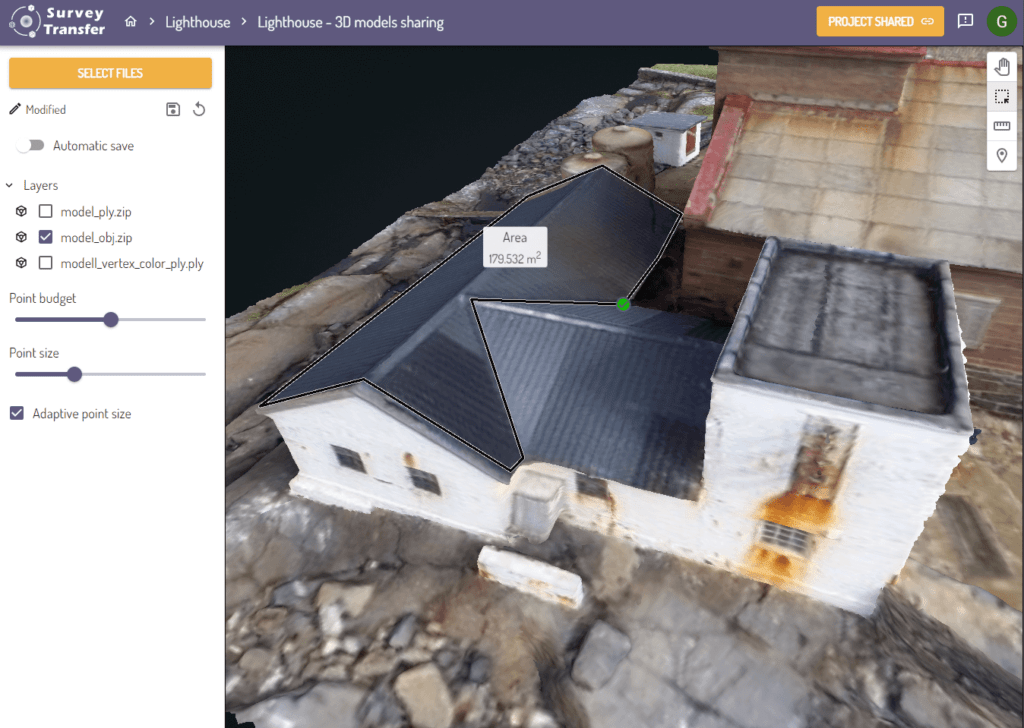Click the green vertex point on roof
The image size is (1024, 728).
pos(623,304)
